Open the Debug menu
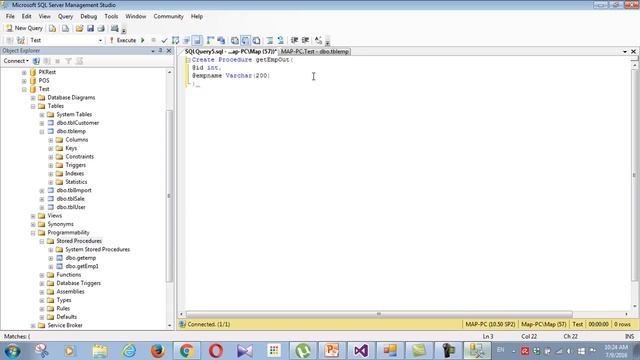The height and width of the screenshot is (360, 640). [x=89, y=16]
